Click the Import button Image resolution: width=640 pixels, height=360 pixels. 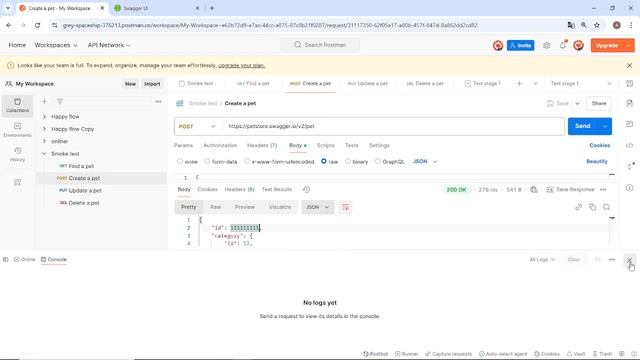coord(152,84)
